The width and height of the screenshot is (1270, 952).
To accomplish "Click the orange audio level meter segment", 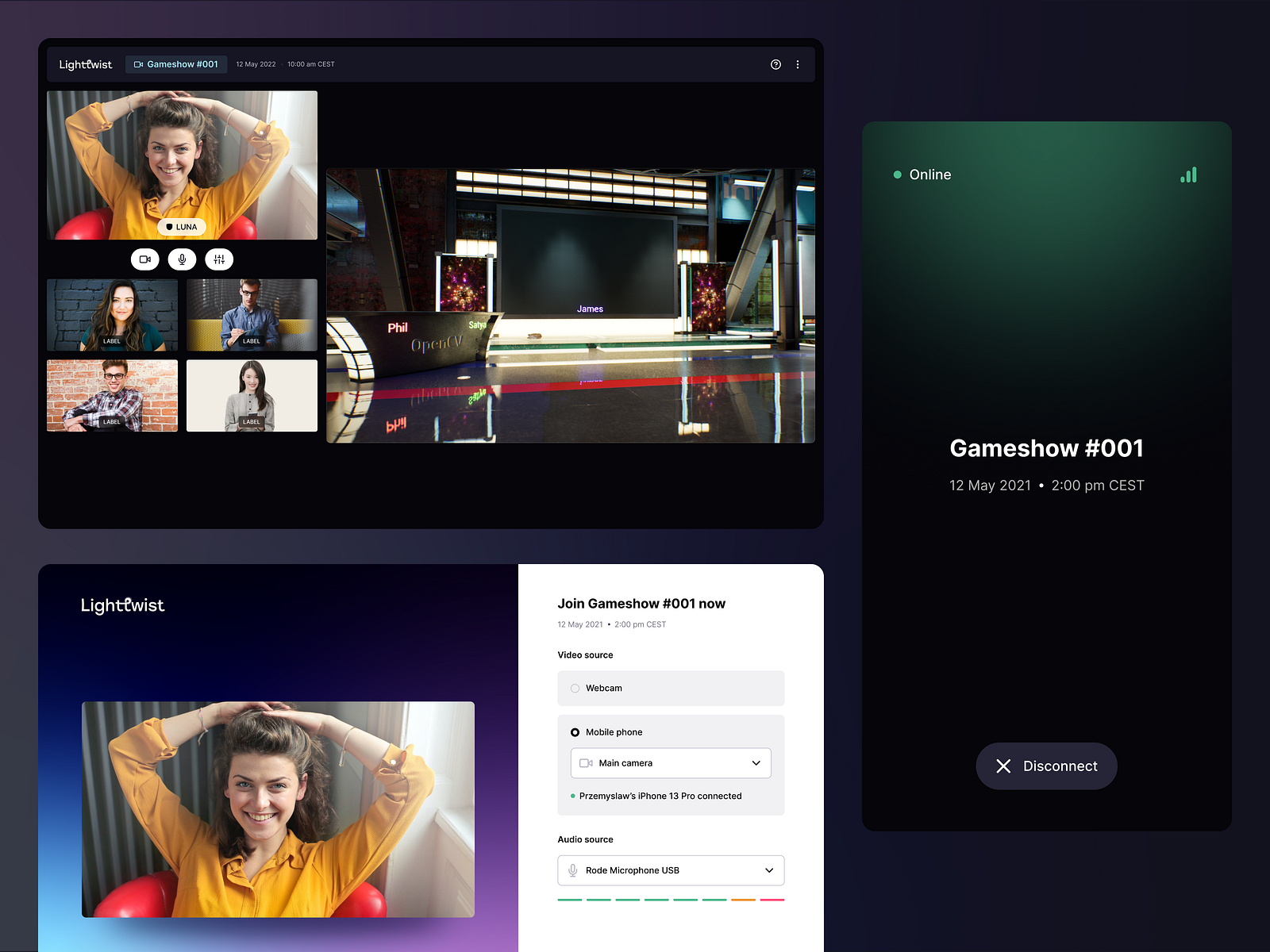I will click(743, 900).
